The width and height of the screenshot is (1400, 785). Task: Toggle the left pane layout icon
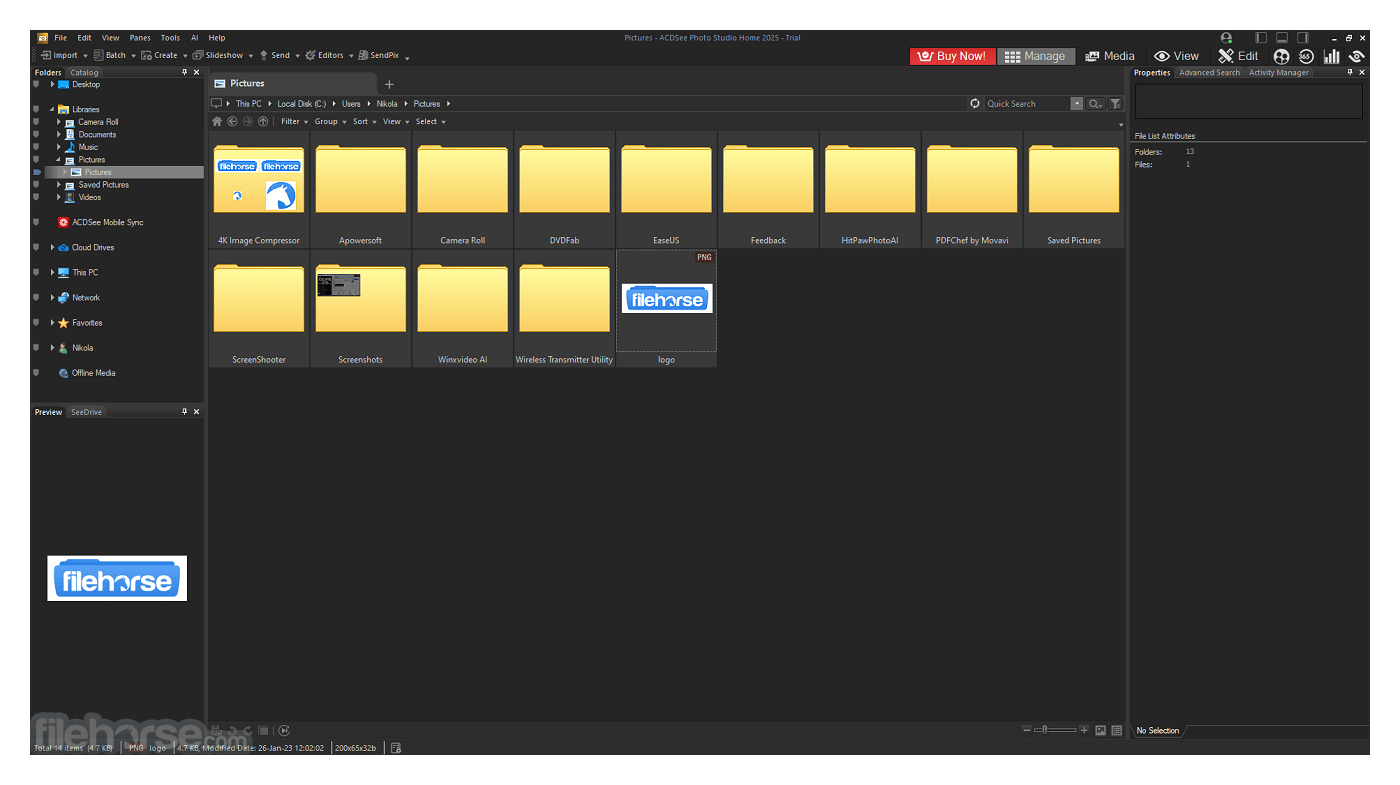(1261, 38)
